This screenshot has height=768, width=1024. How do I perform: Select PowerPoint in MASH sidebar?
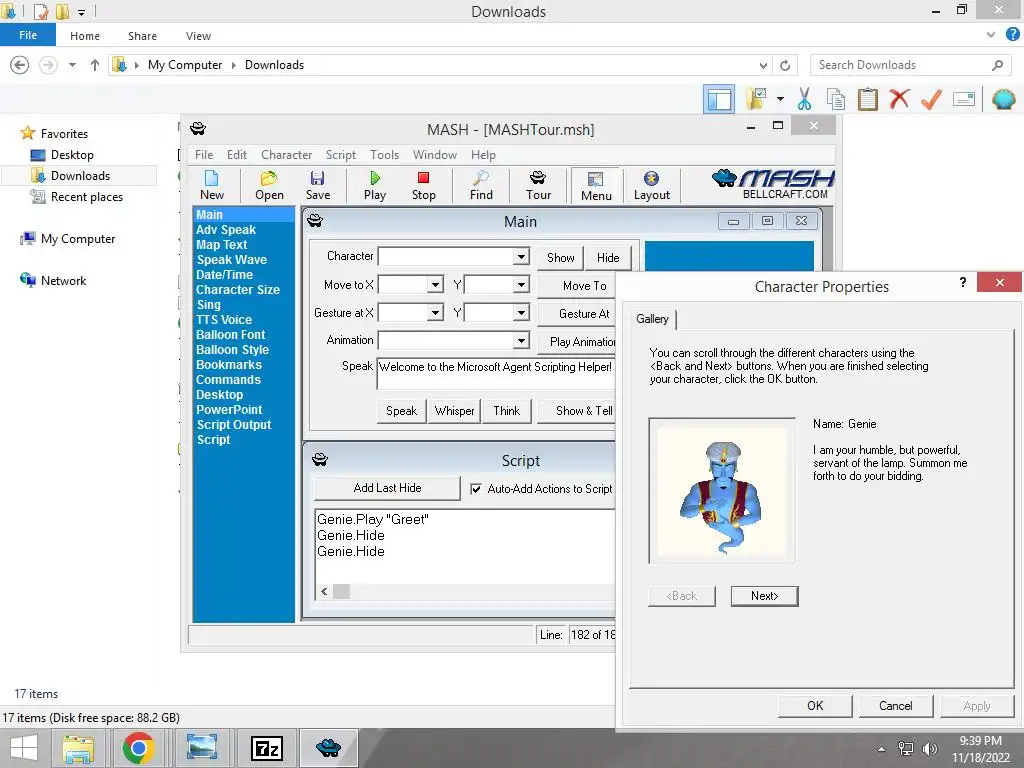pyautogui.click(x=229, y=409)
